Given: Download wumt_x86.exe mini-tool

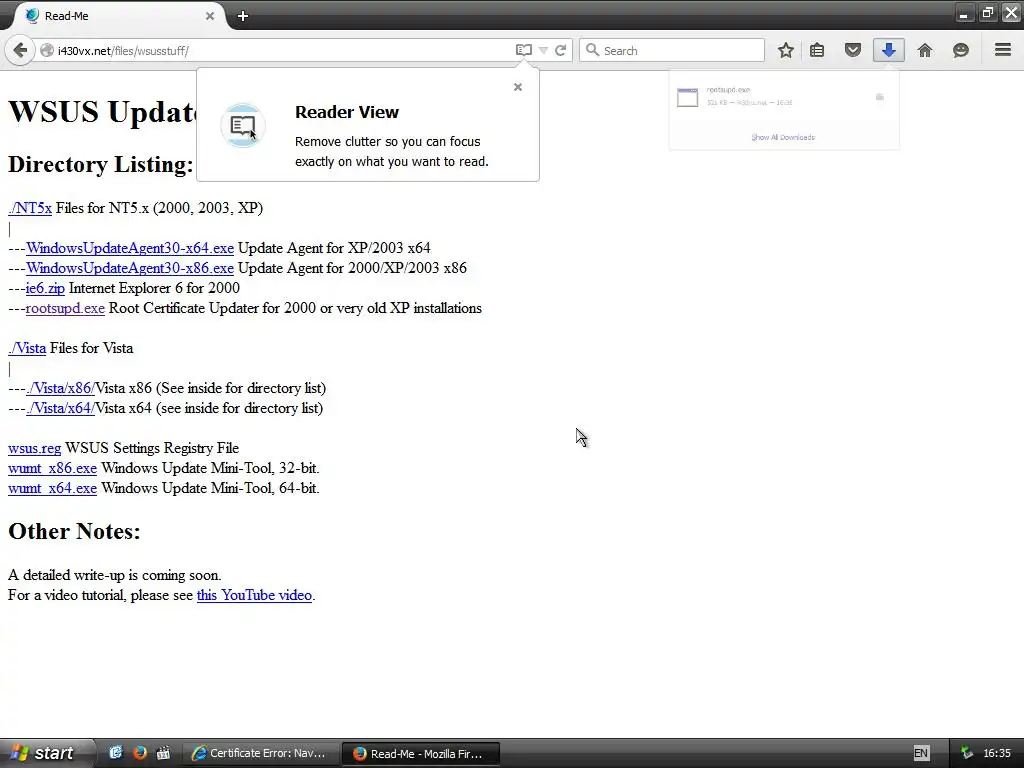Looking at the screenshot, I should 52,468.
